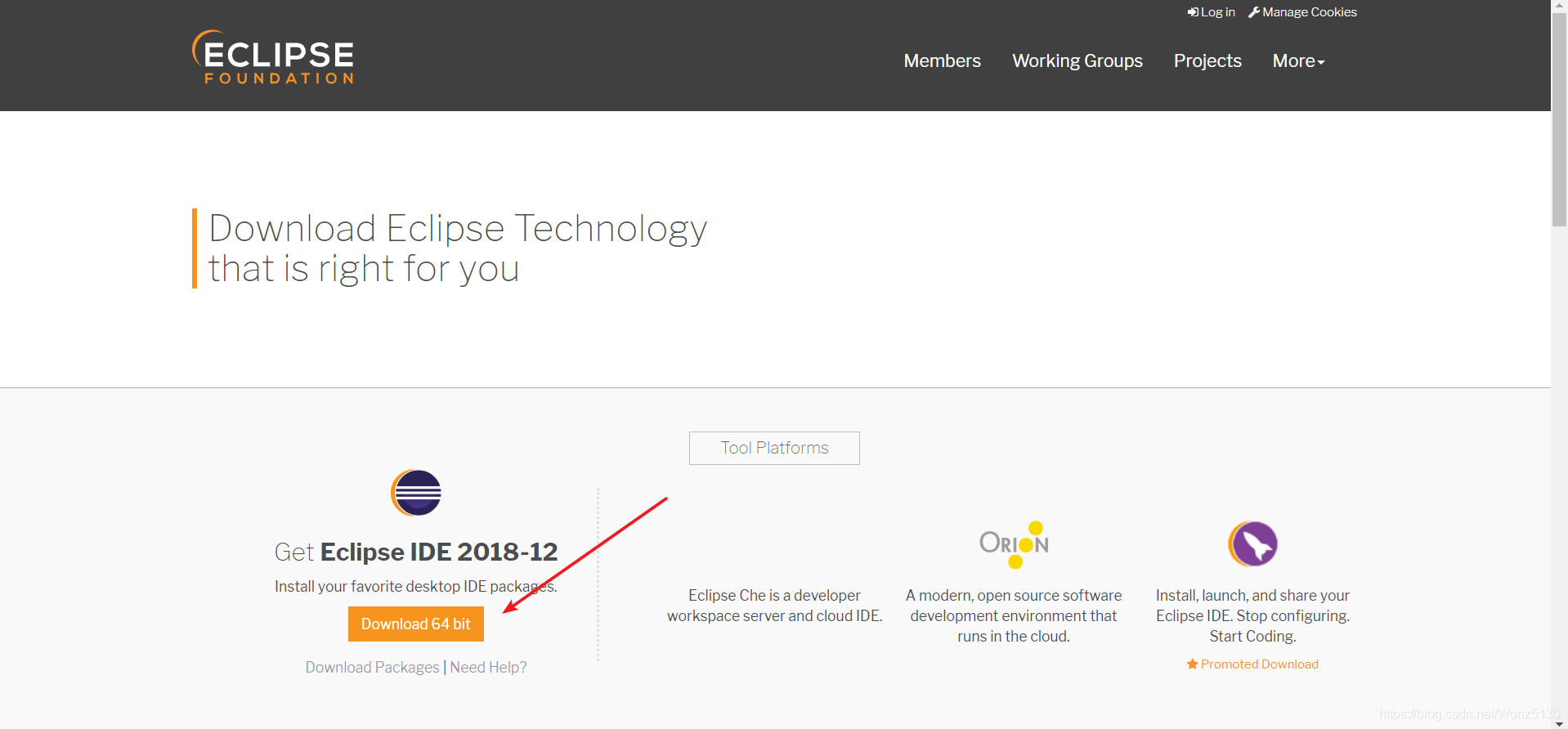Image resolution: width=1568 pixels, height=729 pixels.
Task: Open Working Groups in the navigation
Action: pyautogui.click(x=1077, y=60)
